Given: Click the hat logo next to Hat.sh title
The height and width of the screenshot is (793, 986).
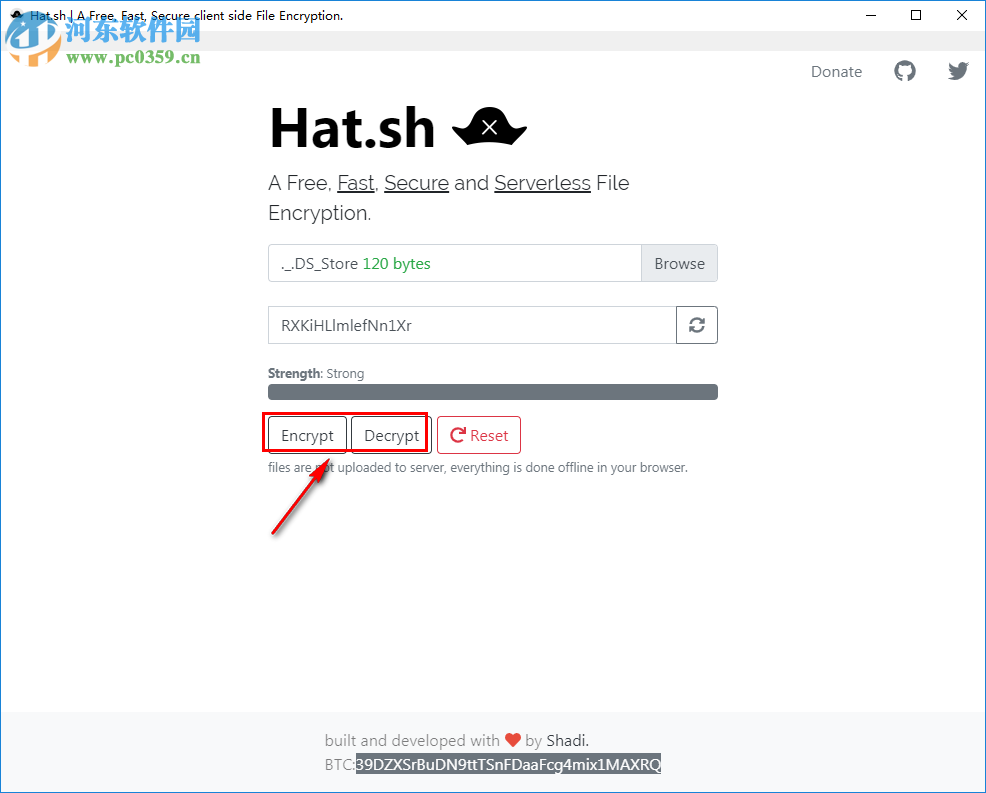Looking at the screenshot, I should coord(489,126).
